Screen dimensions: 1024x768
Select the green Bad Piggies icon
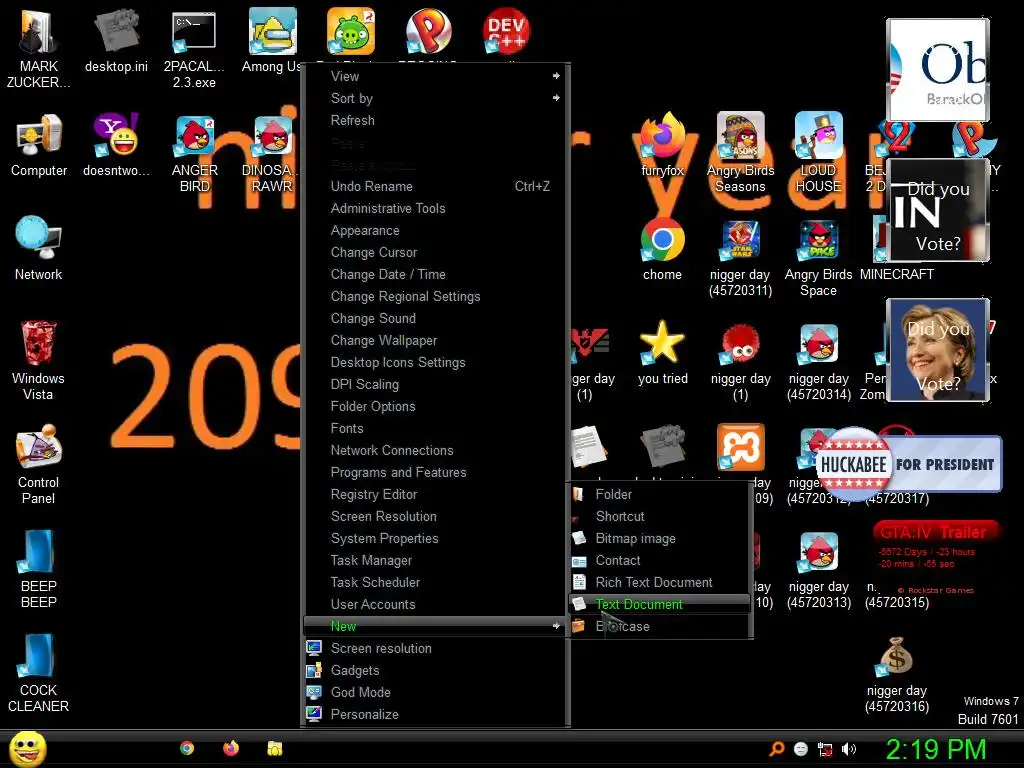pos(351,31)
